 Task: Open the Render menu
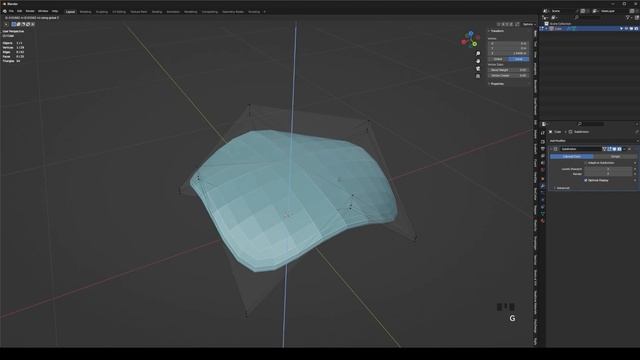coord(30,11)
